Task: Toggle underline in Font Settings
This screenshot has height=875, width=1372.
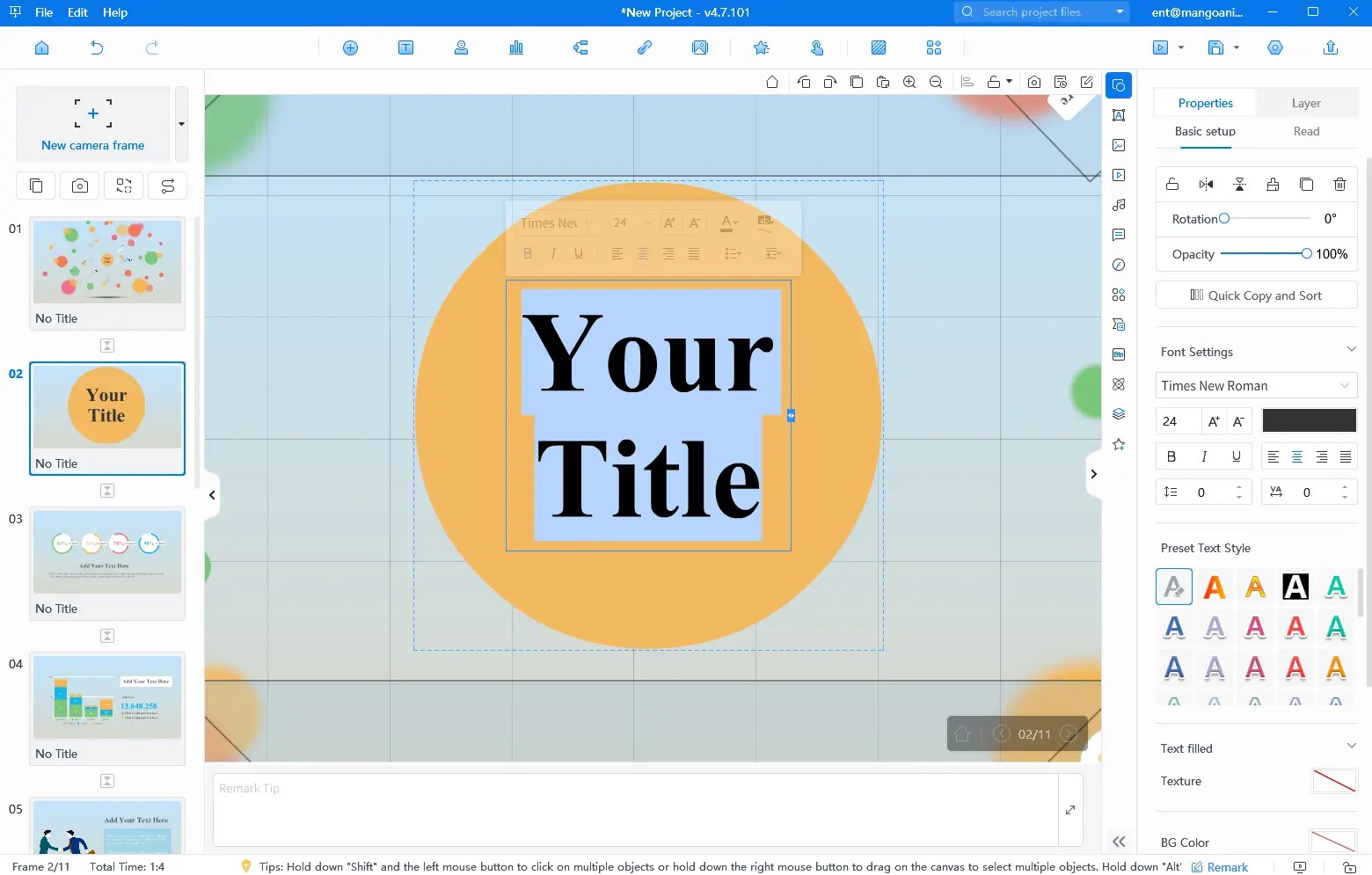Action: coord(1236,456)
